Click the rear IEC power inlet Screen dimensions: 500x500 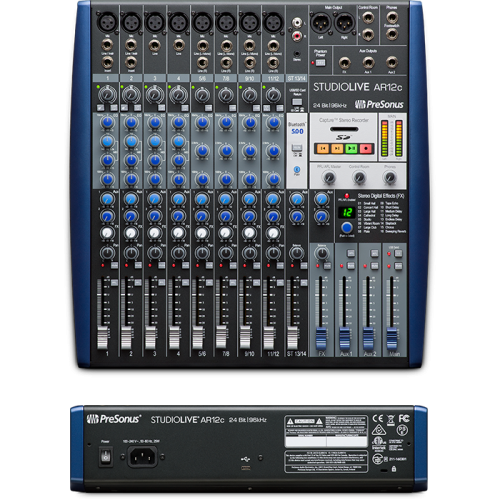pos(143,456)
